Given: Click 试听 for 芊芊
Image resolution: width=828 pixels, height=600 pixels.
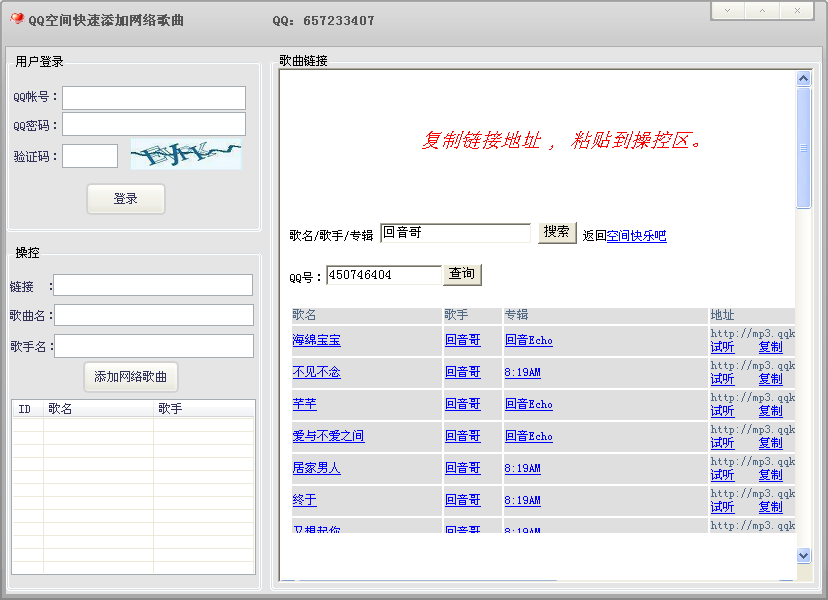Looking at the screenshot, I should click(722, 411).
